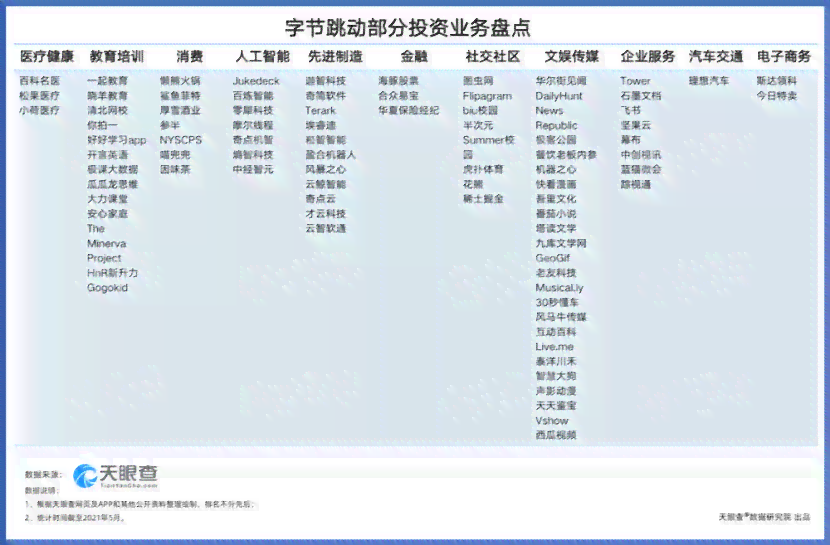Screen dimensions: 830x545
Task: Click the entry 九库文学网
Action: (561, 243)
